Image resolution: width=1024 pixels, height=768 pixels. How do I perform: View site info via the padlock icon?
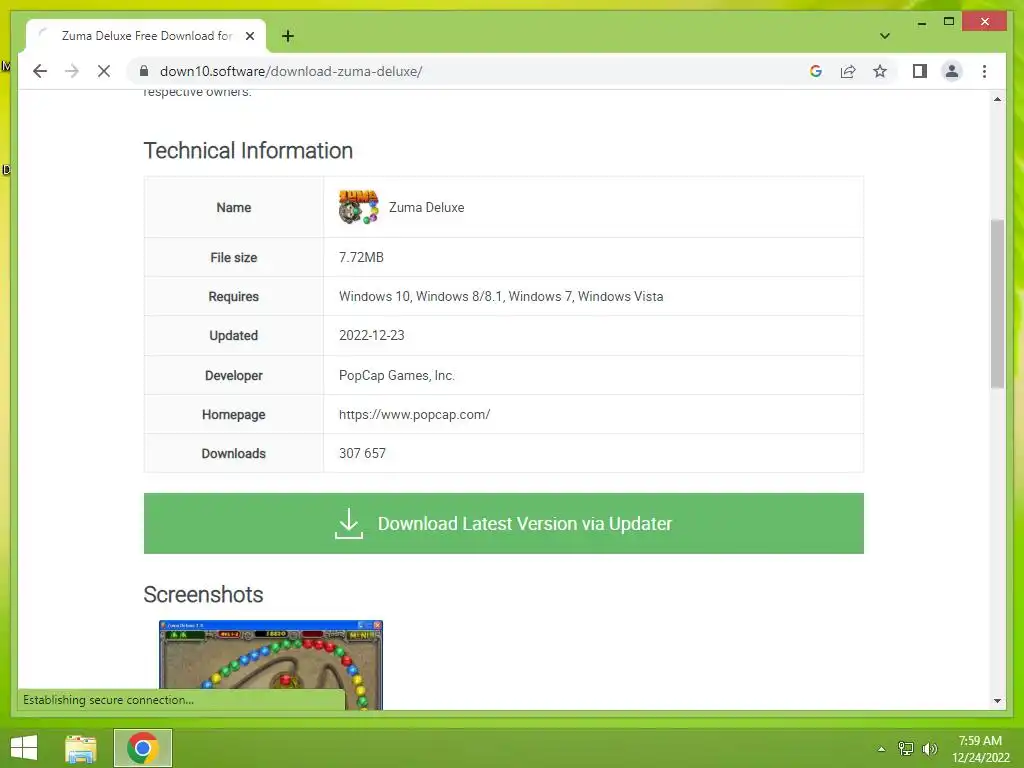point(144,71)
